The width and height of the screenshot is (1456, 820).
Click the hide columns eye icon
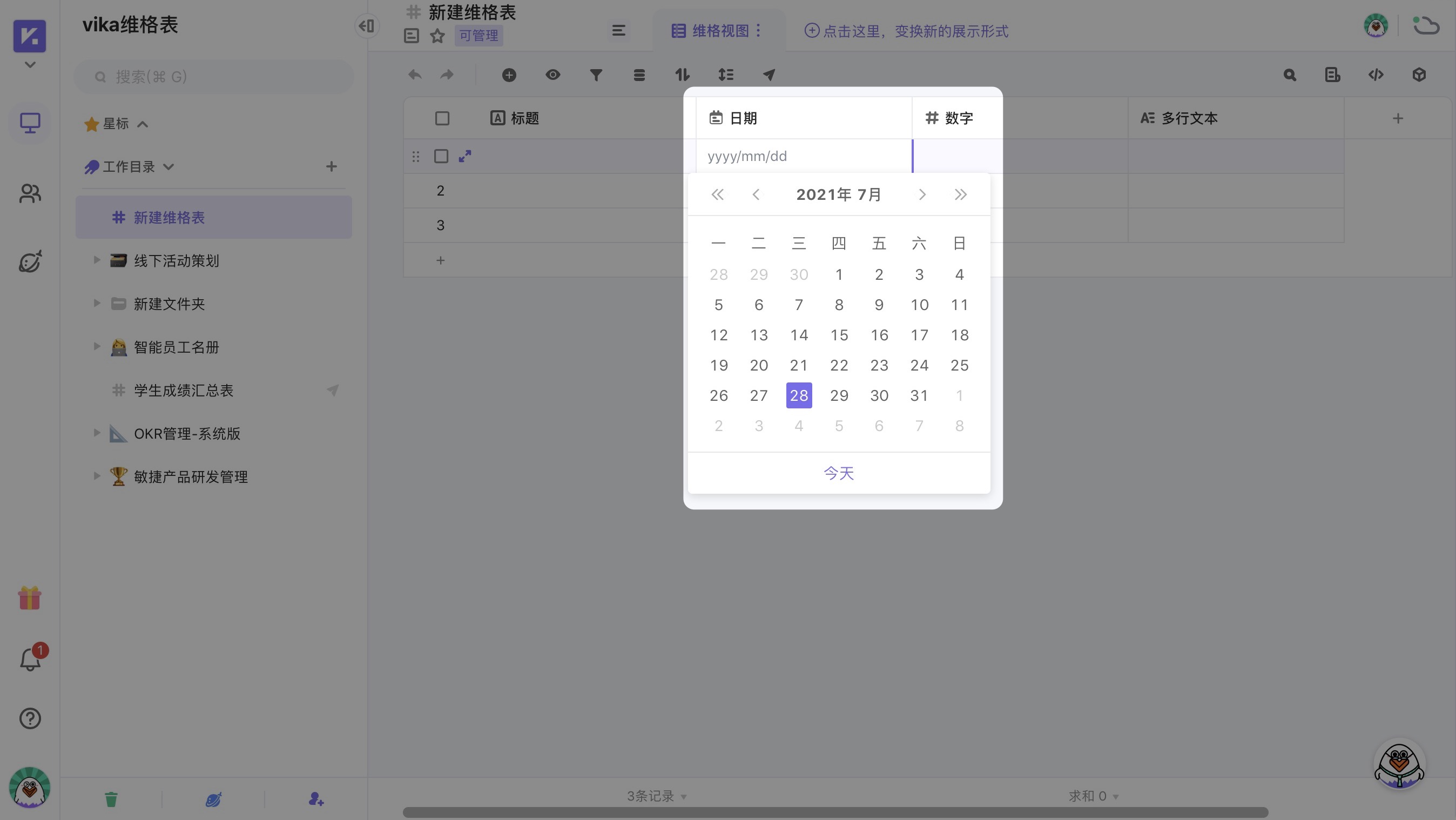click(553, 75)
